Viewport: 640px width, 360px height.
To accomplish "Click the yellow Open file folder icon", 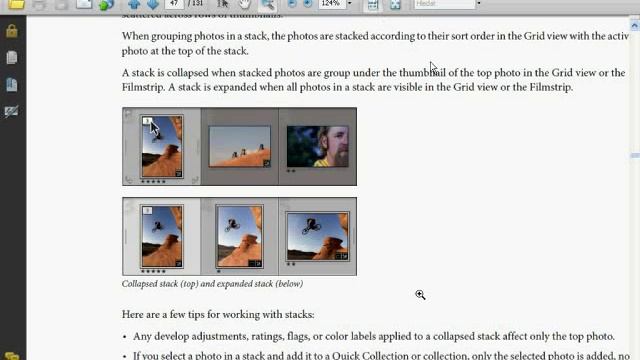I will click(16, 4).
